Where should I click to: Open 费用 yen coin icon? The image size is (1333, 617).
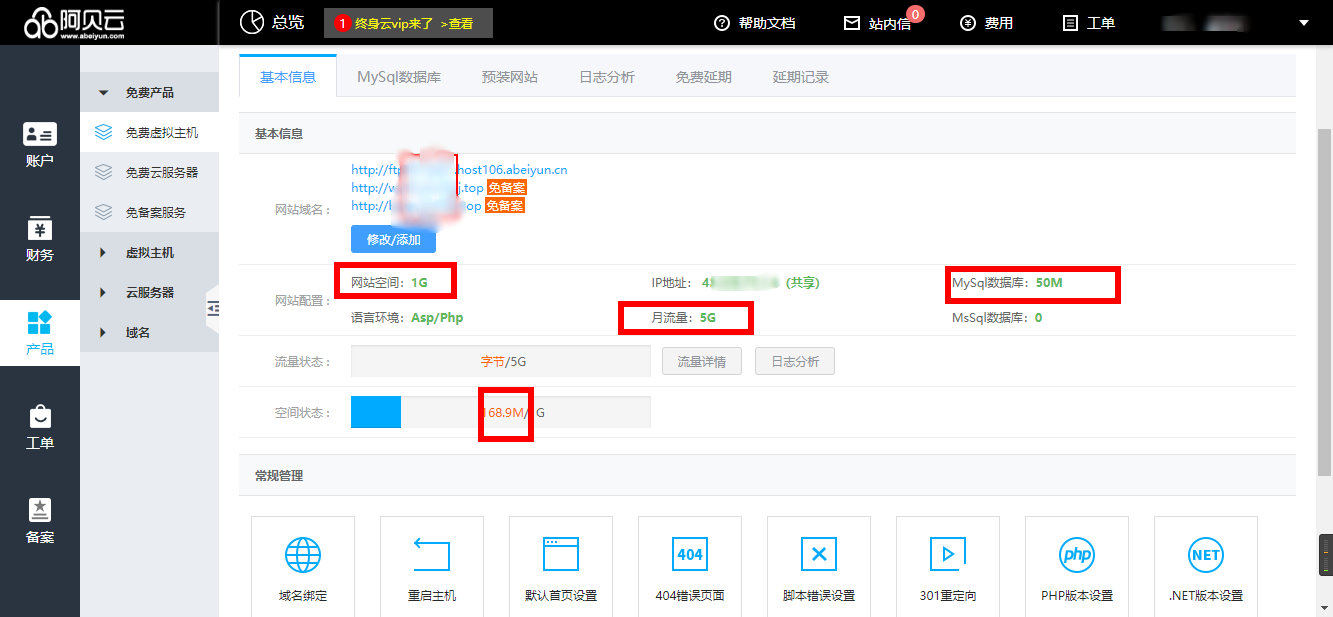point(967,23)
